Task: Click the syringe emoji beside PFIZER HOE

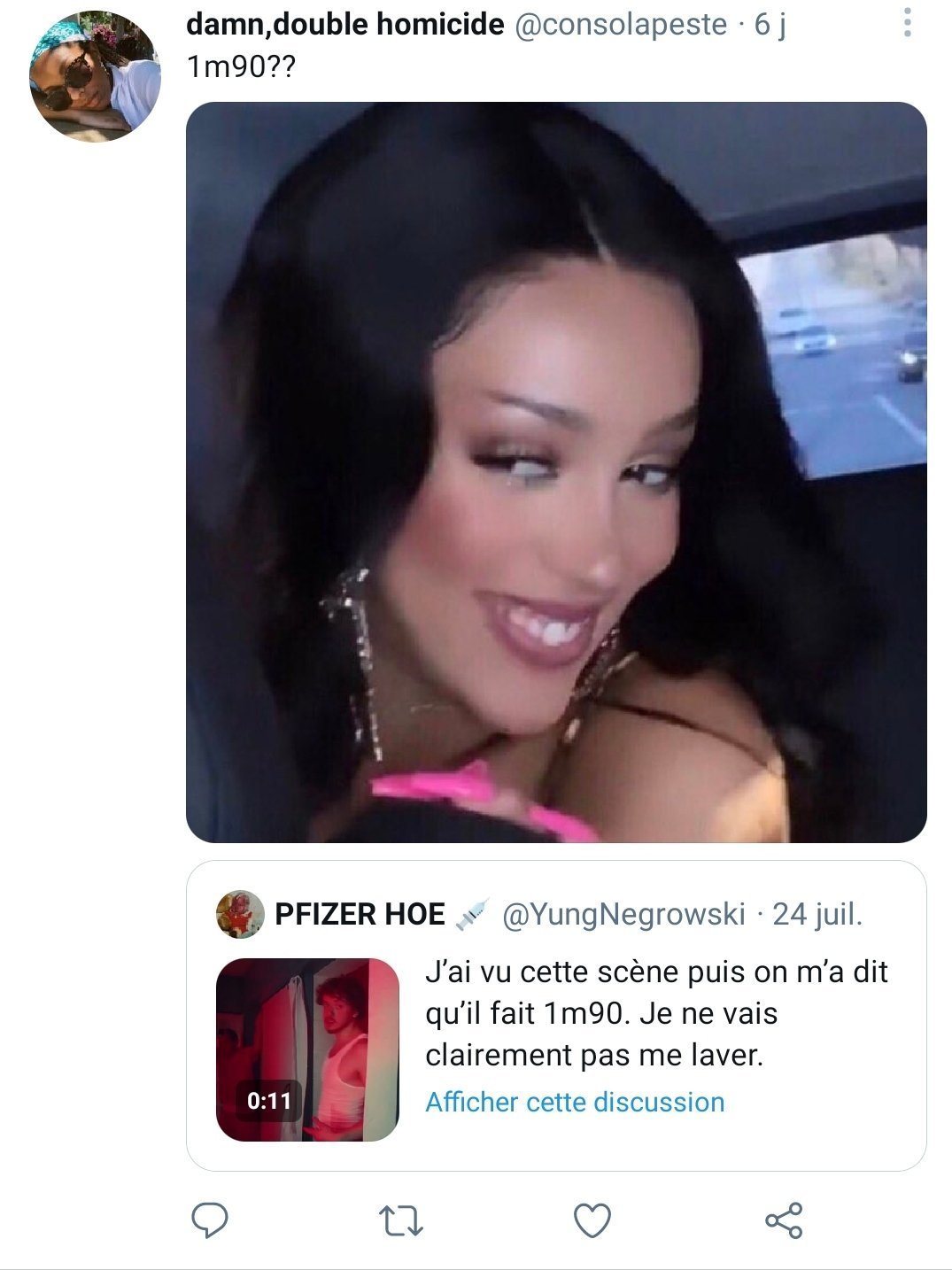Action: tap(472, 914)
